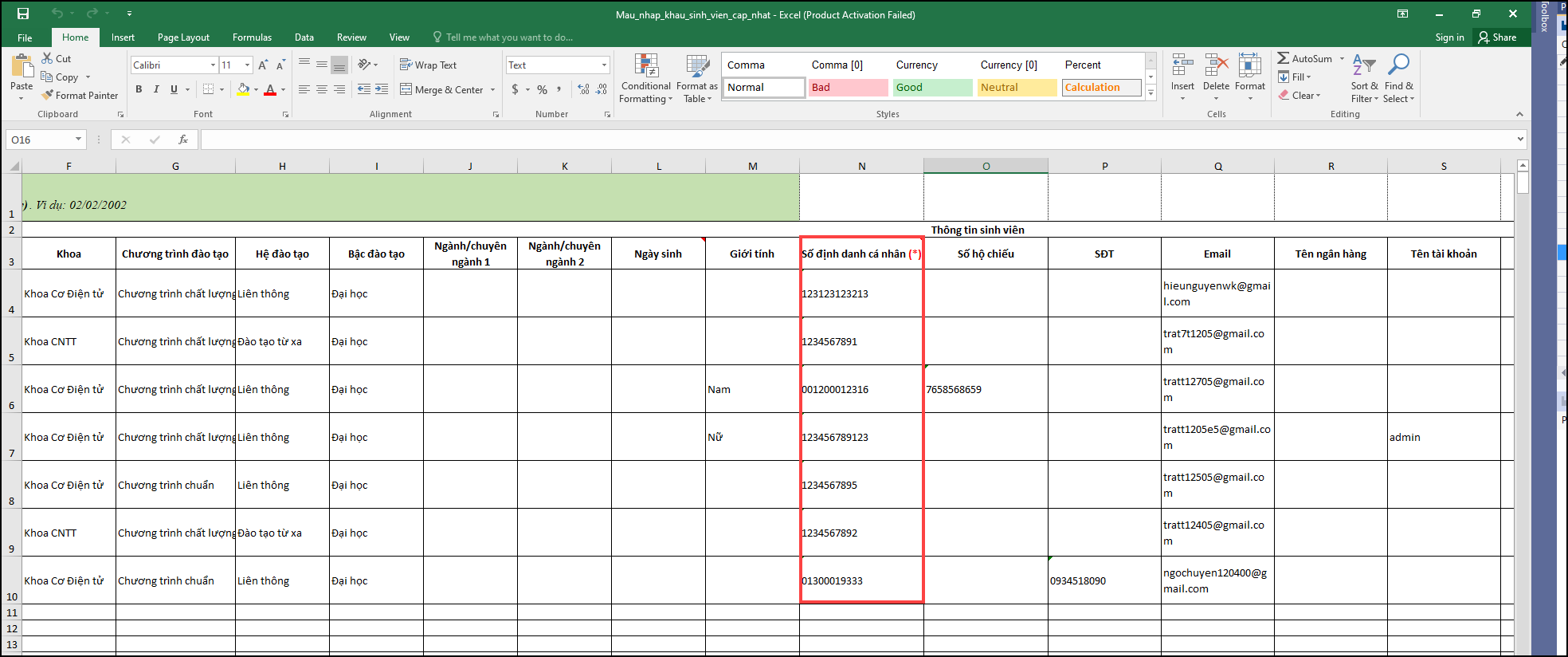Image resolution: width=1568 pixels, height=657 pixels.
Task: Open Sort & Filter options
Action: 1364,79
